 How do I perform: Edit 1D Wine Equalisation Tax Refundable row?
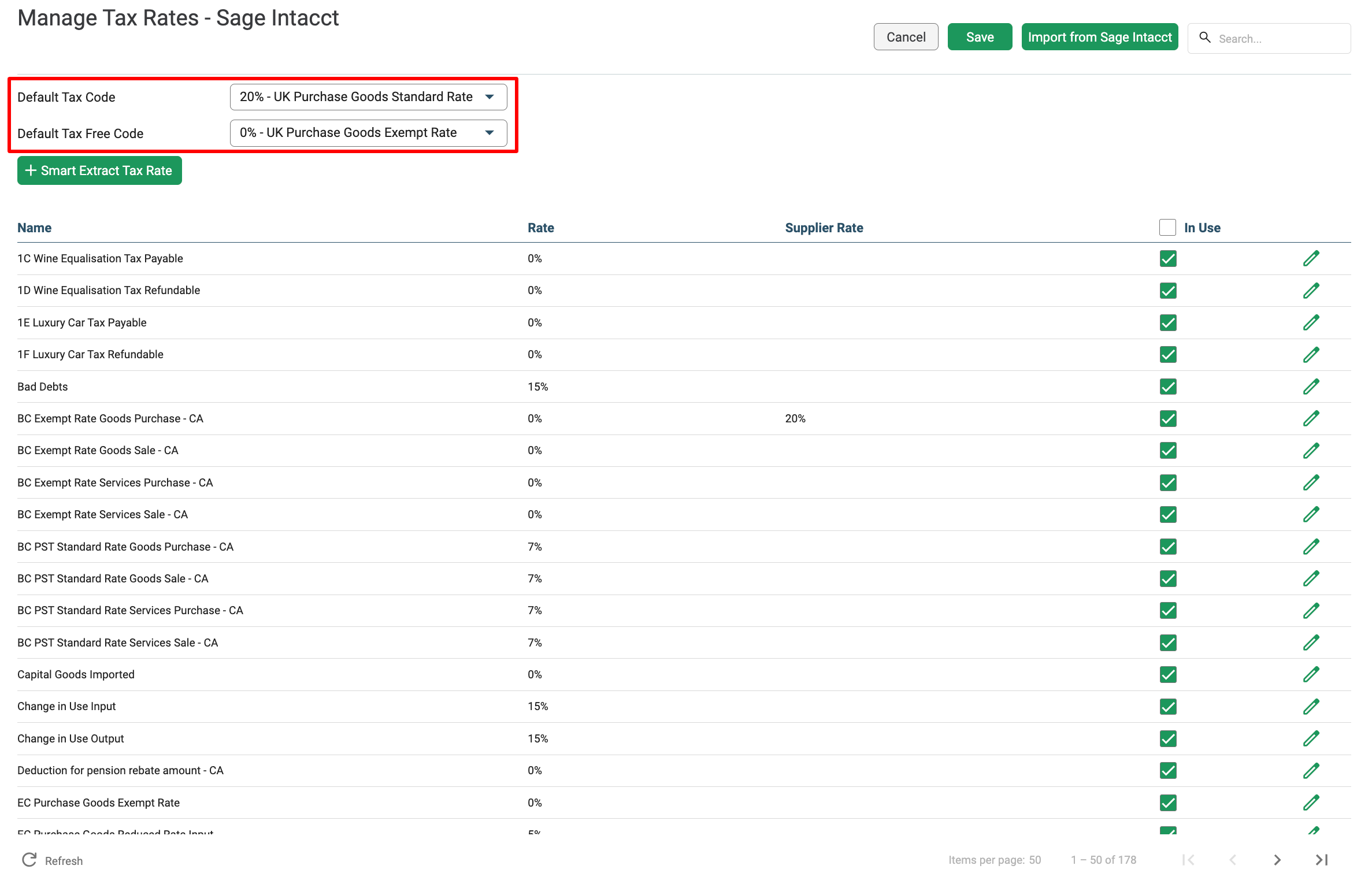[x=1311, y=290]
